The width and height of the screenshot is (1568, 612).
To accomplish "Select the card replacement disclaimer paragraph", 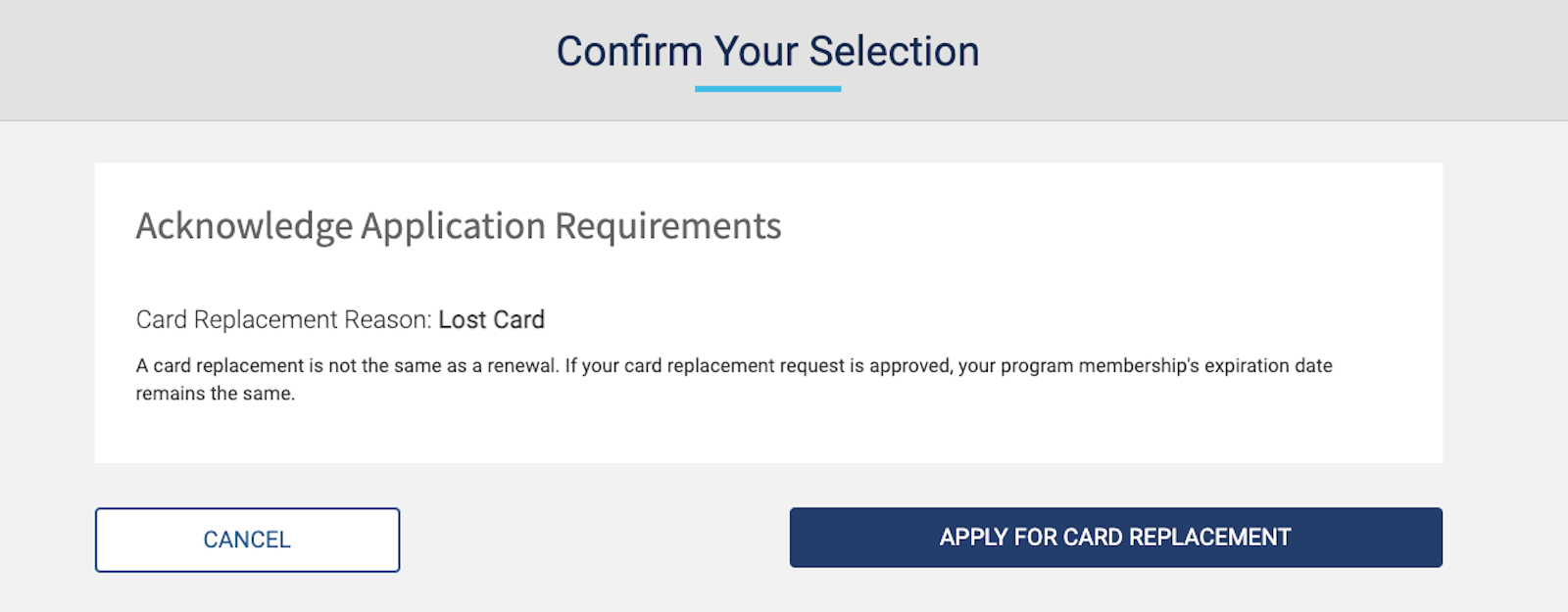I will 734,379.
